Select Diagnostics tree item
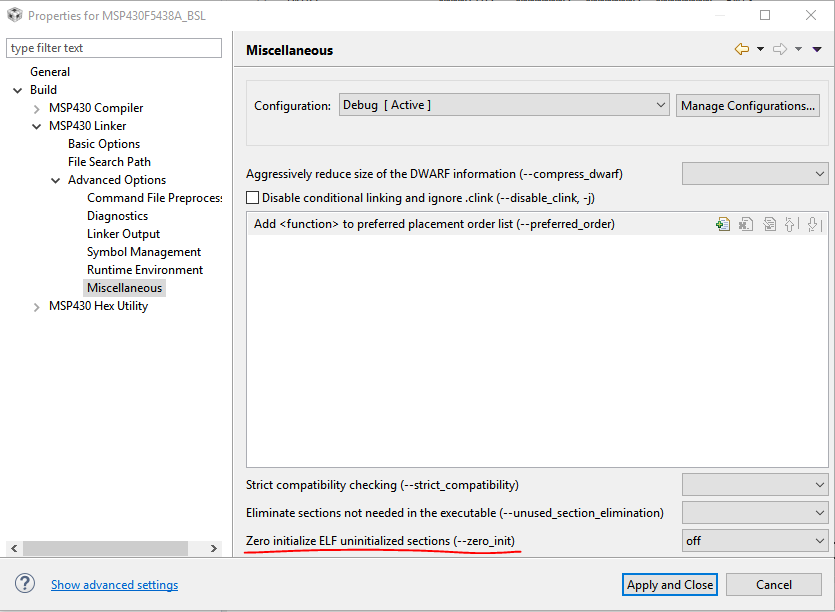This screenshot has width=835, height=612. pyautogui.click(x=117, y=216)
